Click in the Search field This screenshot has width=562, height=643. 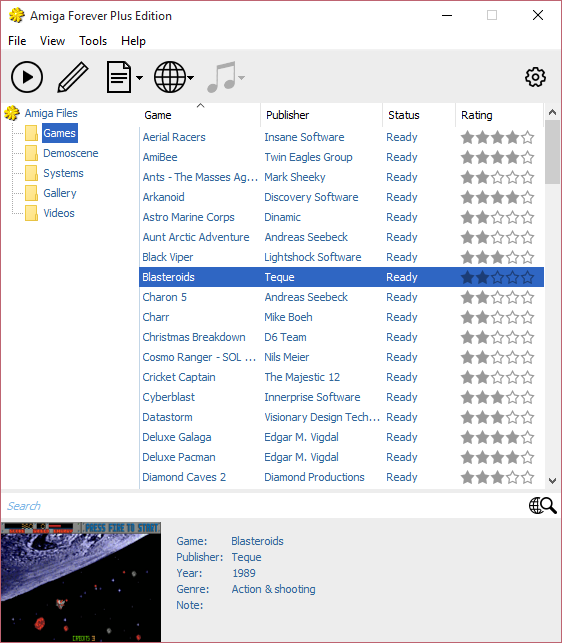pos(263,506)
